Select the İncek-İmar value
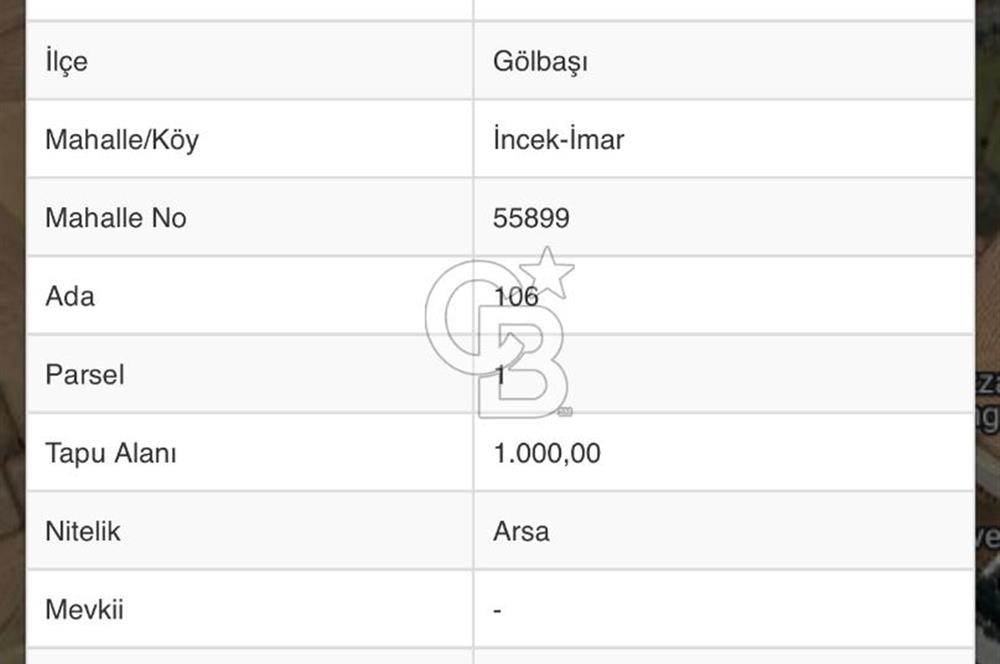The height and width of the screenshot is (664, 1000). click(559, 140)
